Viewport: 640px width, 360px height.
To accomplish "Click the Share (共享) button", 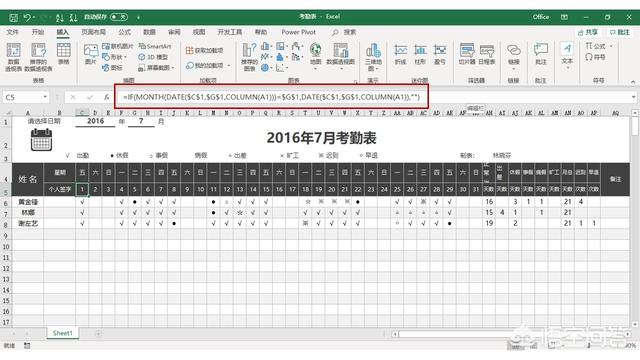I will [x=588, y=32].
